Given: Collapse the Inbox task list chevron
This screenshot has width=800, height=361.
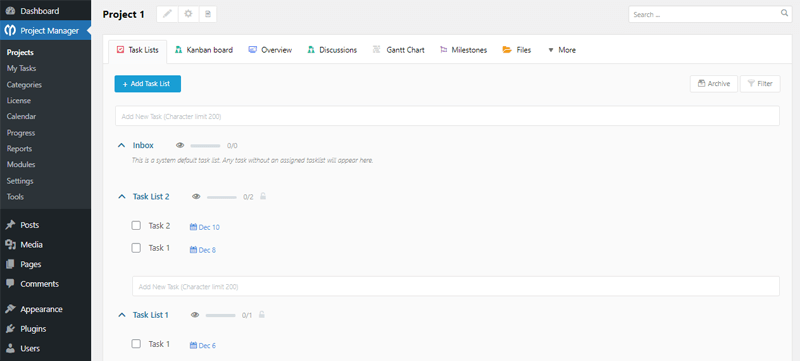Looking at the screenshot, I should (x=121, y=145).
